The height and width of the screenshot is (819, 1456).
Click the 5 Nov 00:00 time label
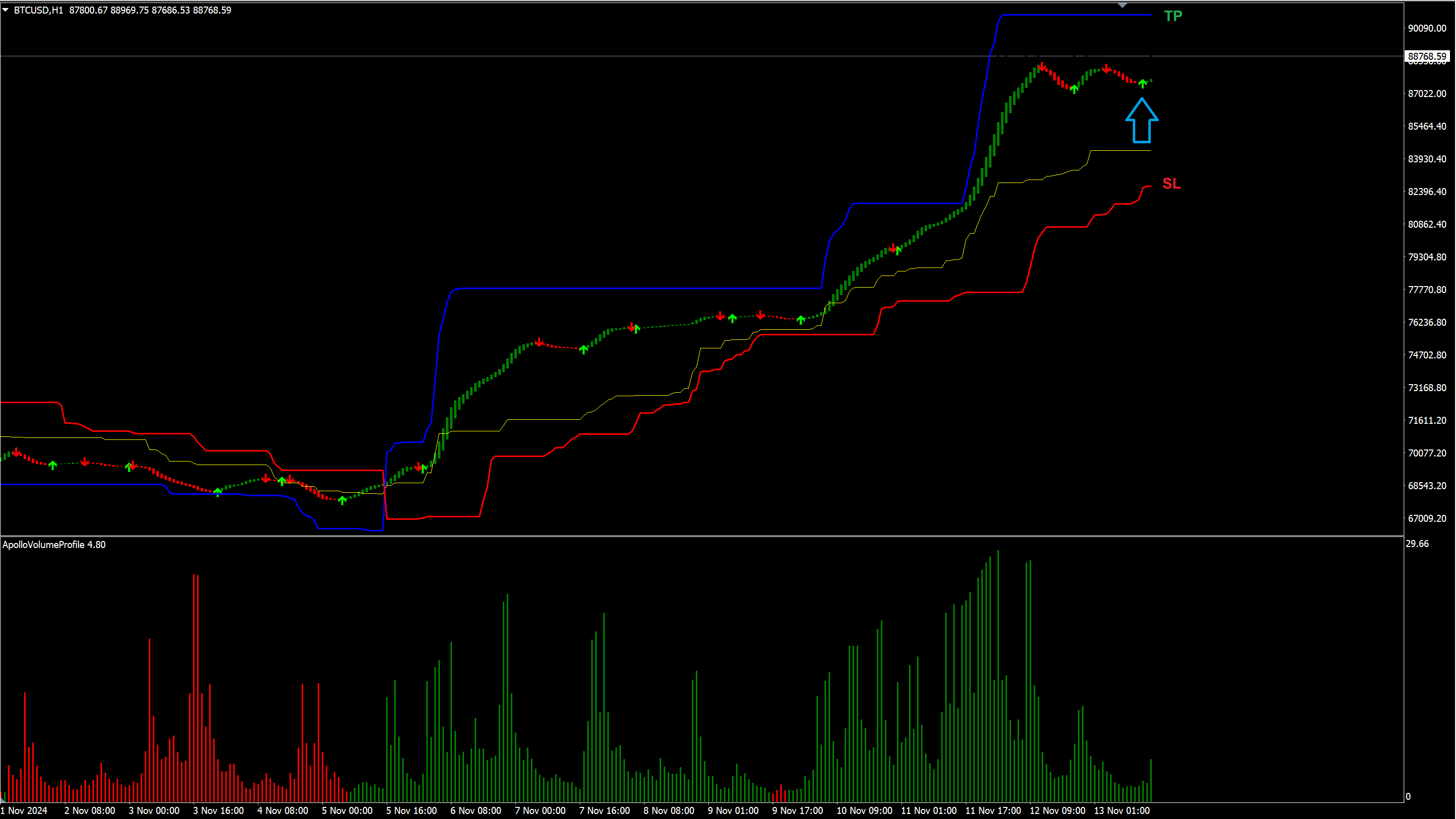coord(347,810)
